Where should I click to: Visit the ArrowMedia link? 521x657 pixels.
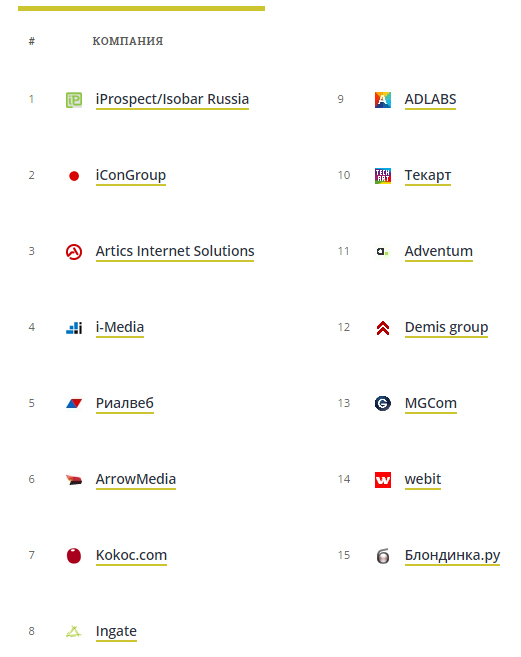136,479
